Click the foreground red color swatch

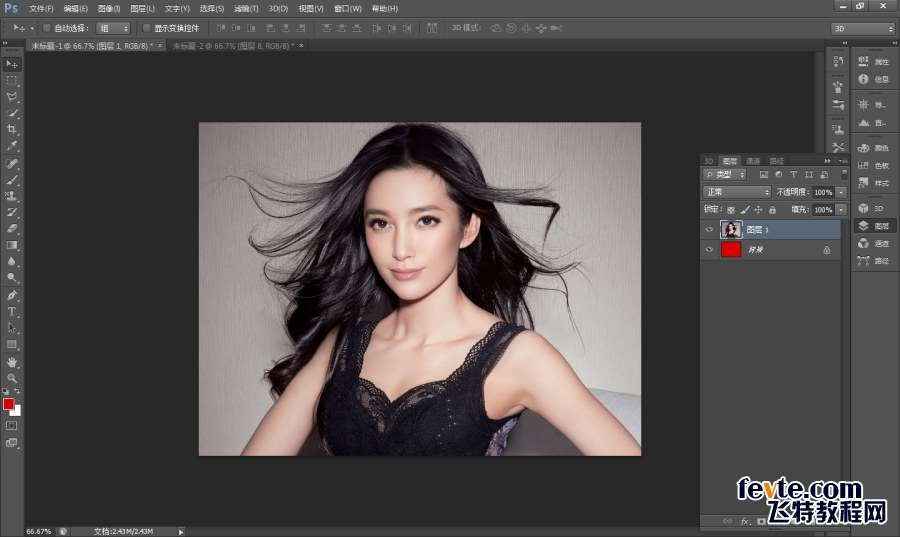click(7, 404)
